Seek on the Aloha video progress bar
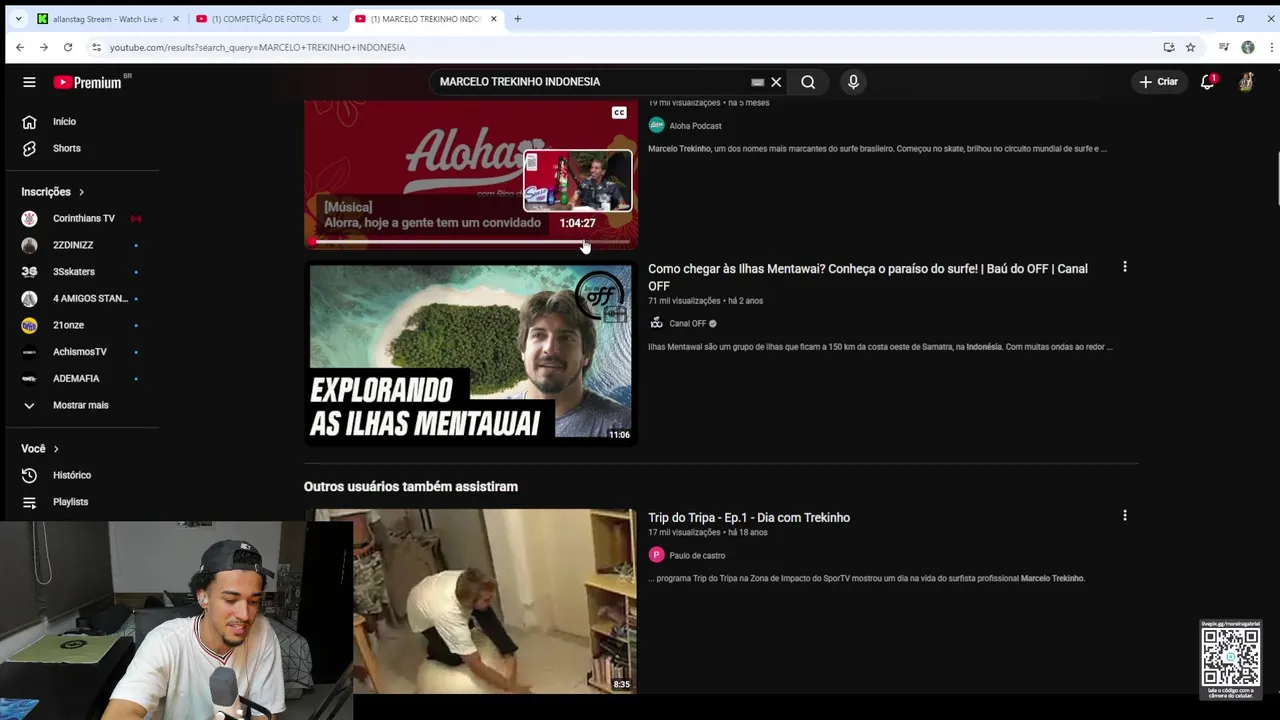The image size is (1280, 720). [470, 241]
